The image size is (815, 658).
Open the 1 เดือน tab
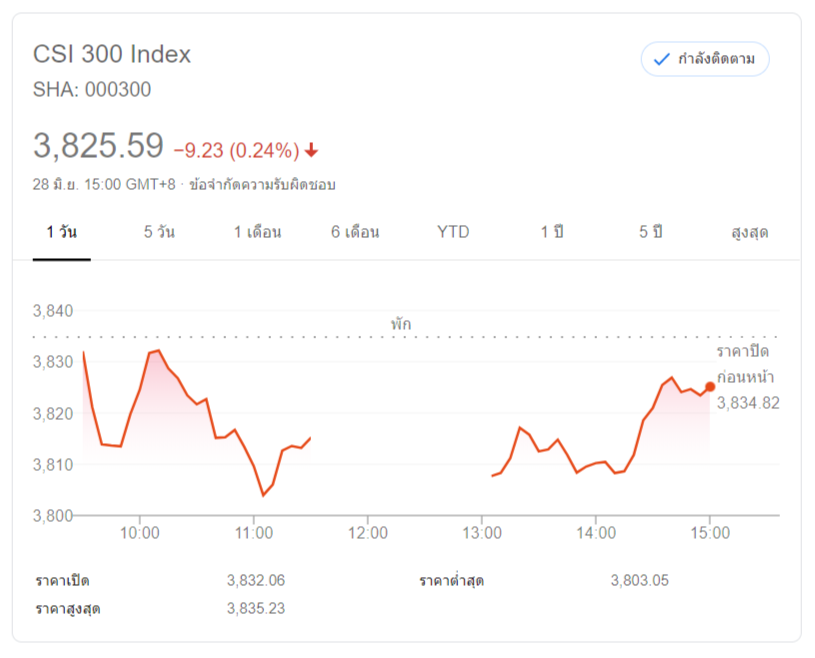pyautogui.click(x=257, y=232)
